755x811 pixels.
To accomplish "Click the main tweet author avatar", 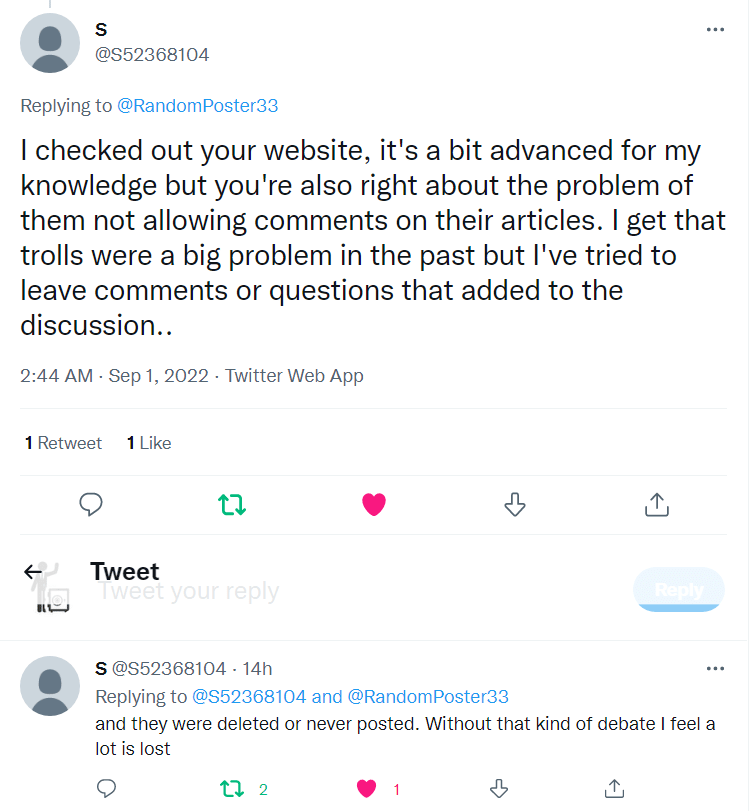I will [x=50, y=42].
